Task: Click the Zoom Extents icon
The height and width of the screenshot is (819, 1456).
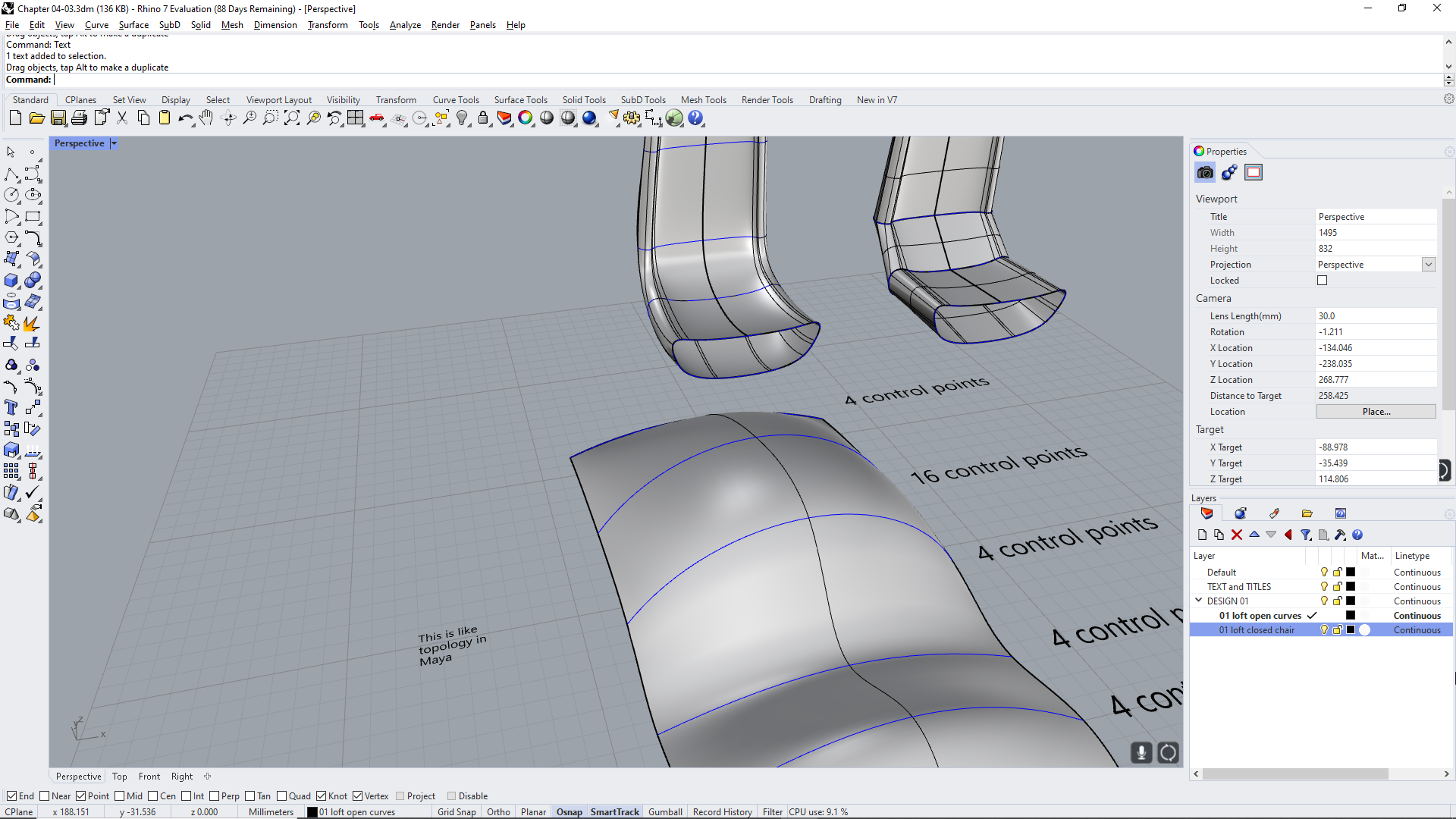Action: coord(292,118)
